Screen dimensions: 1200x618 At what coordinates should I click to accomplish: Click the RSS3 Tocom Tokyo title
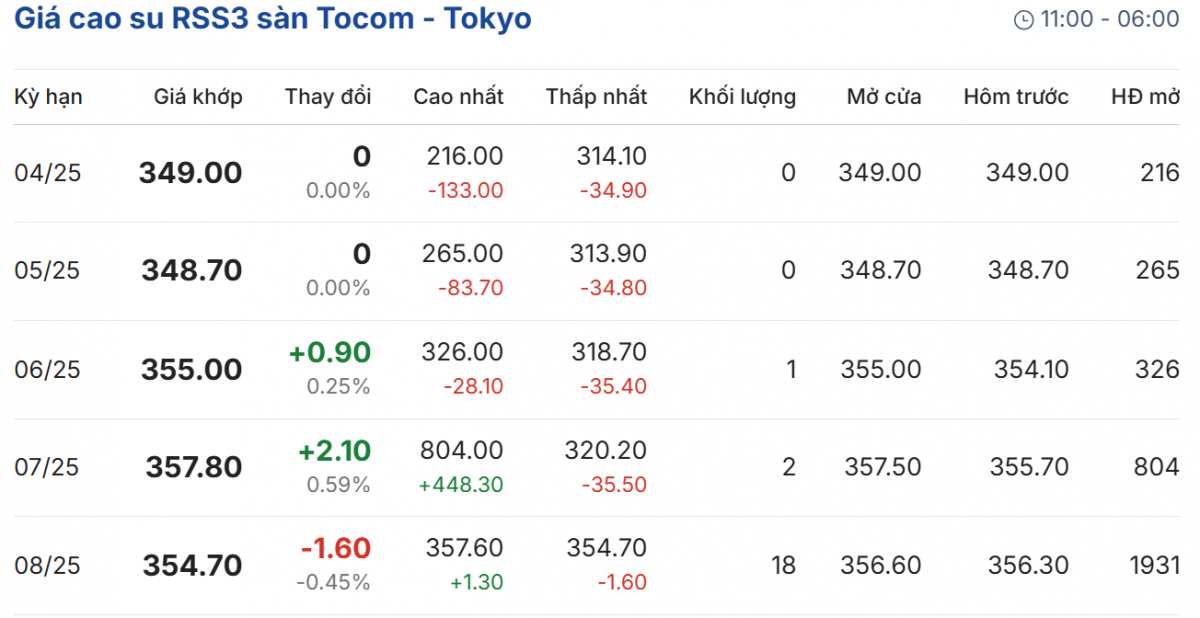click(x=273, y=18)
